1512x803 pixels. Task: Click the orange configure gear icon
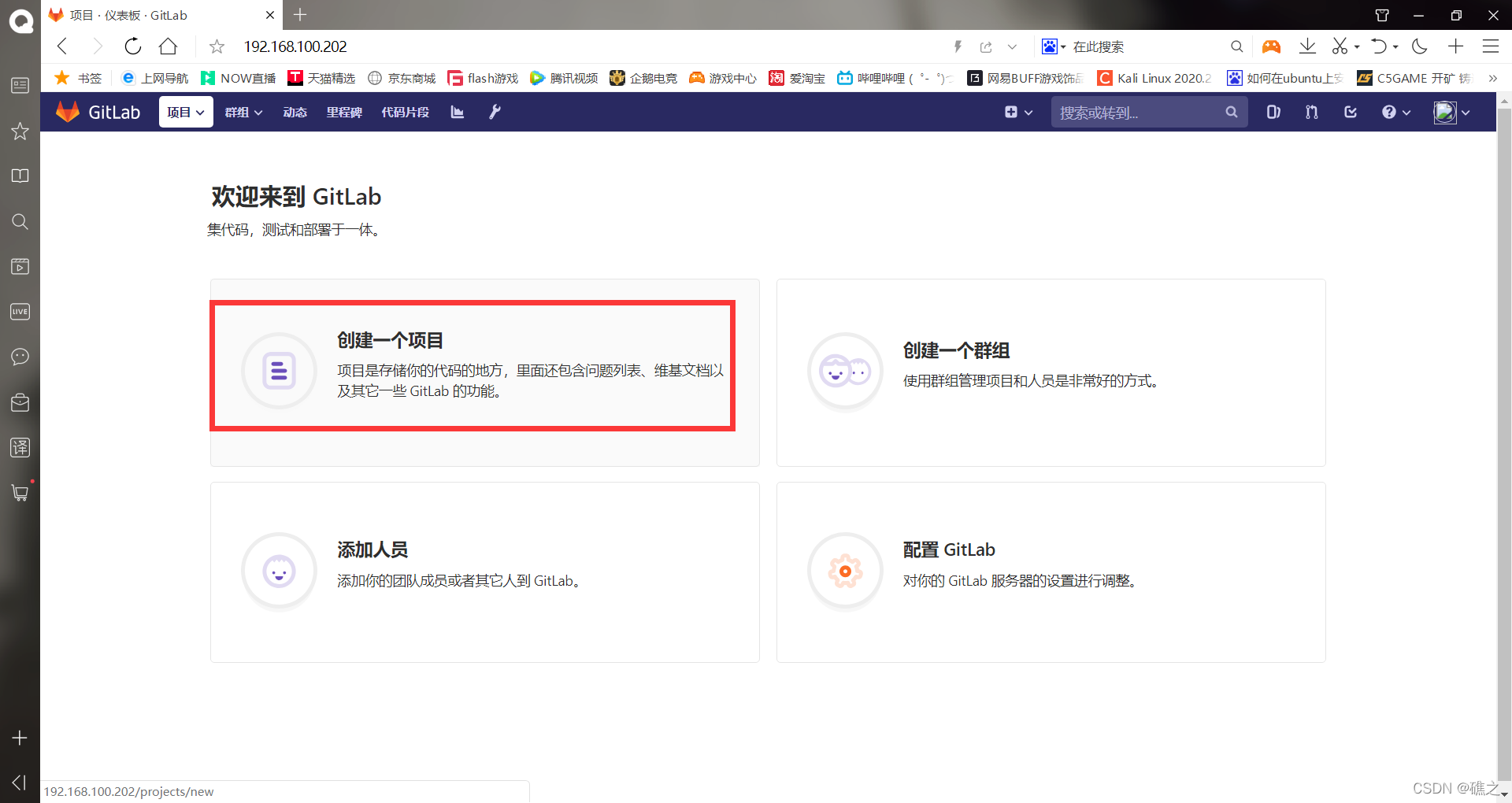(x=845, y=571)
